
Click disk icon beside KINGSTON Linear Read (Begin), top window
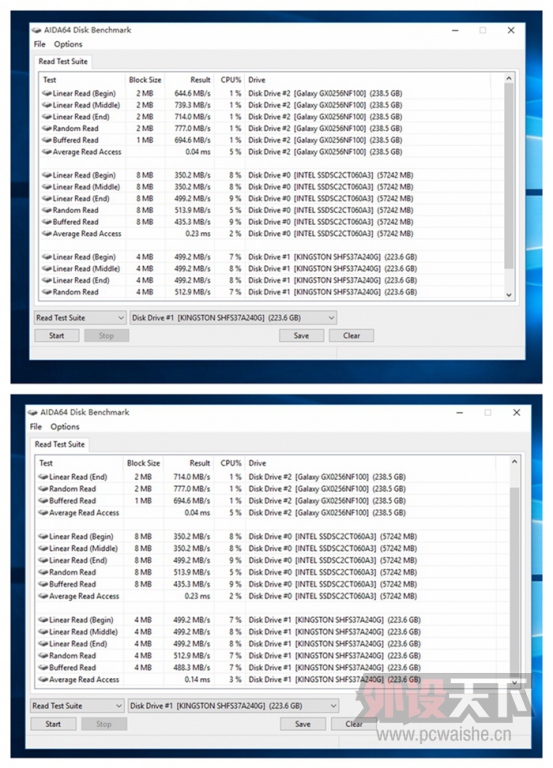pos(47,257)
